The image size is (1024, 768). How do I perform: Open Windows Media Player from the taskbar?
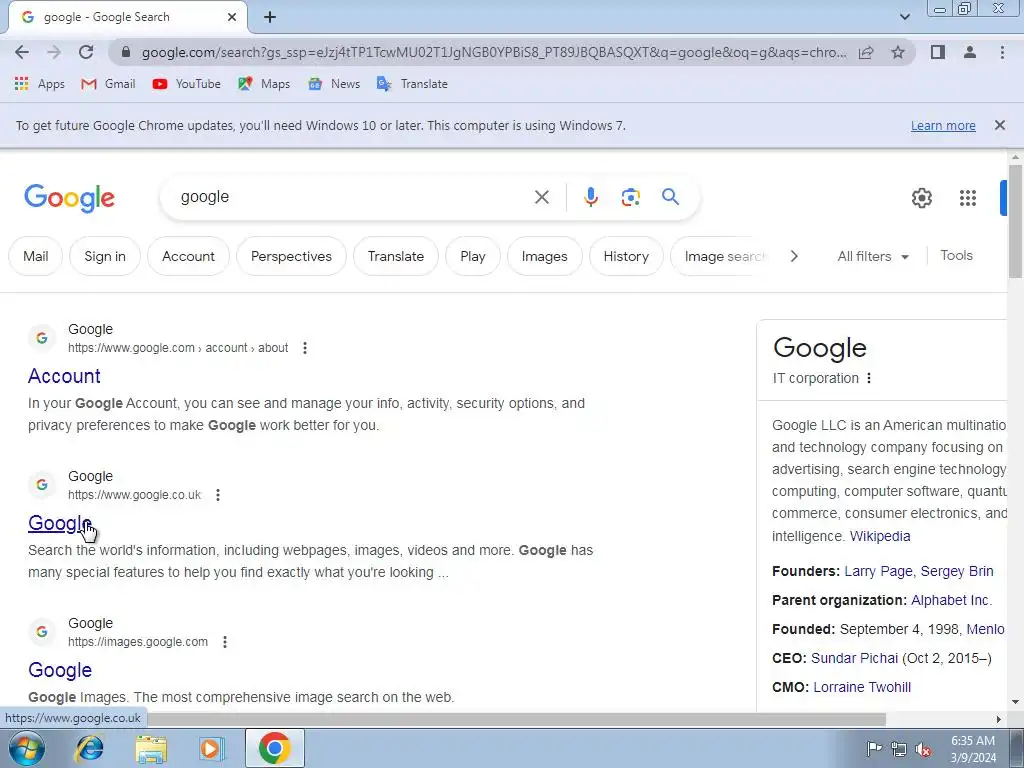(212, 748)
